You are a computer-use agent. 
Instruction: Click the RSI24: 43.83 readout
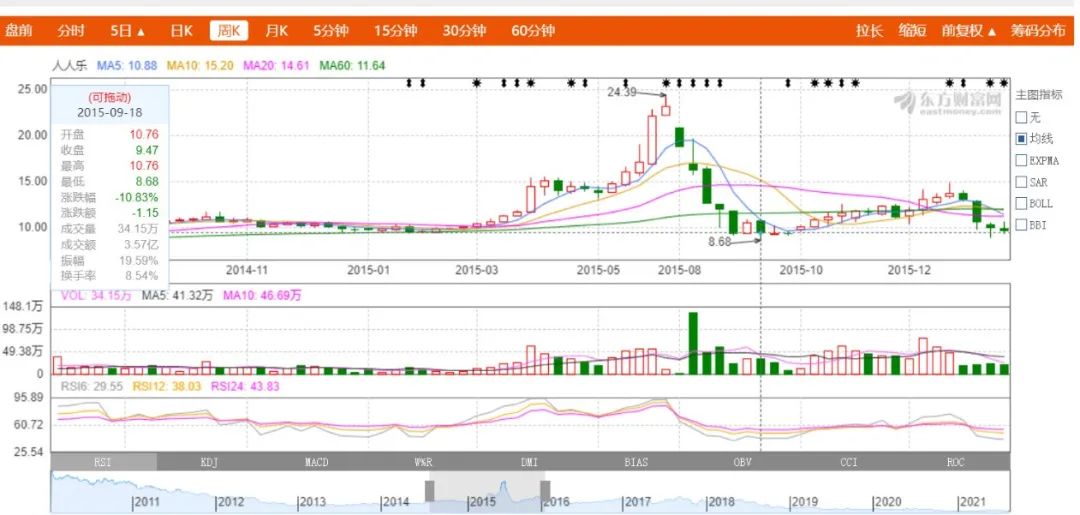[246, 387]
